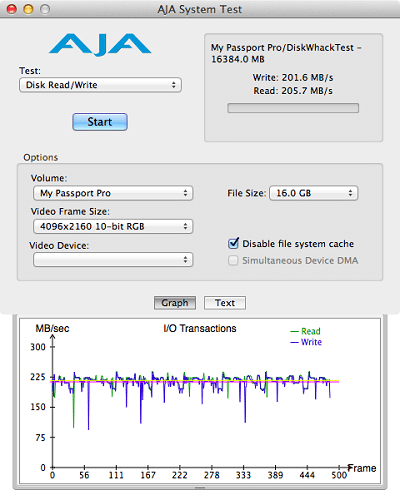Click the test progress bar
The width and height of the screenshot is (400, 490).
coord(293,108)
